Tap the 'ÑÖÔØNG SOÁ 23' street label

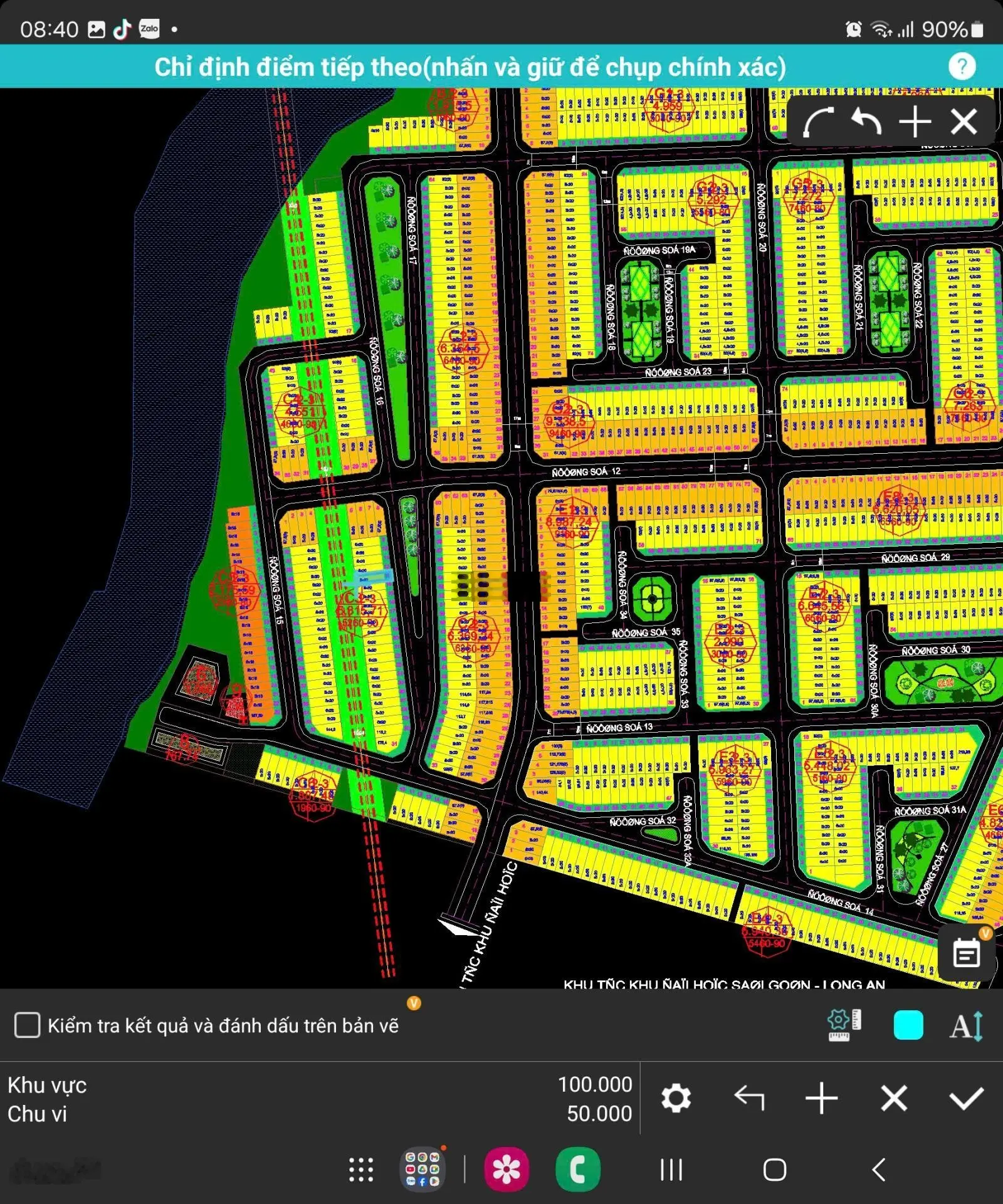[678, 372]
